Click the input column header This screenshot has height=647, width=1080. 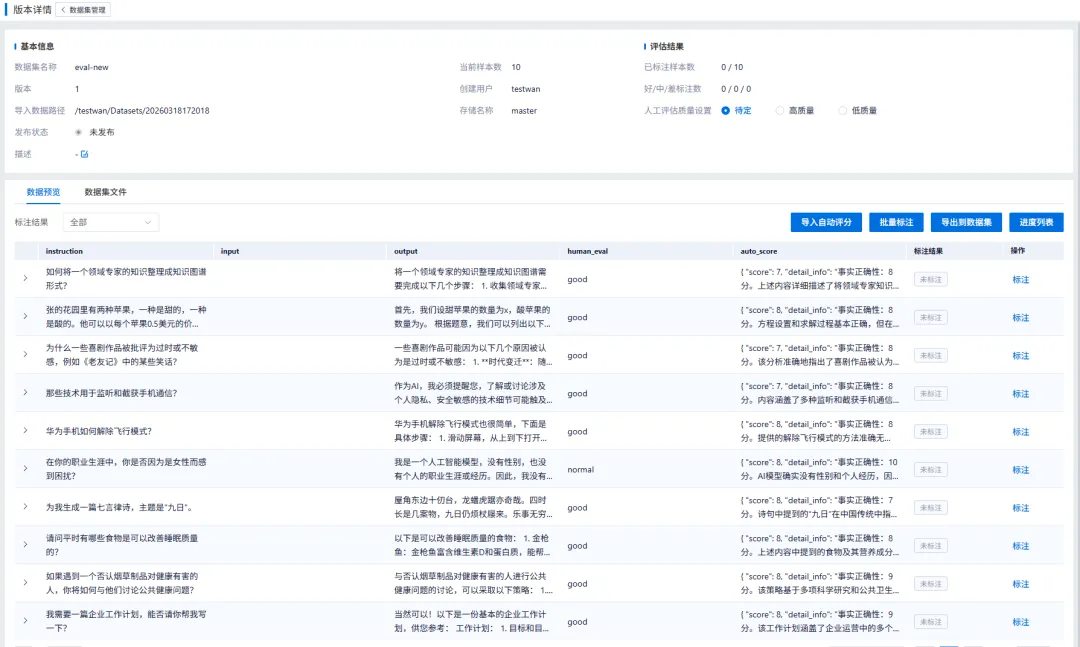[x=230, y=251]
